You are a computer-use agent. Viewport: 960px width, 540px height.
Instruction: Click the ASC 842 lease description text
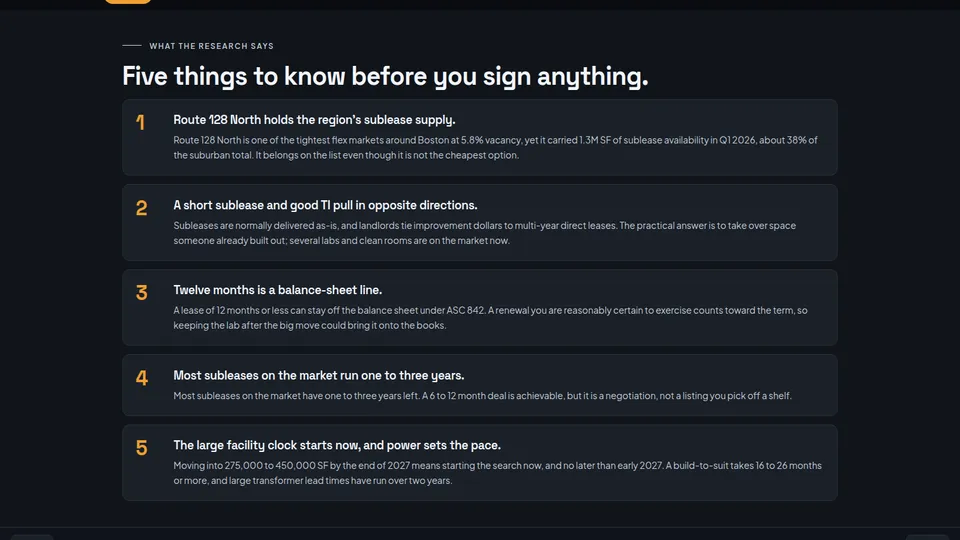490,318
